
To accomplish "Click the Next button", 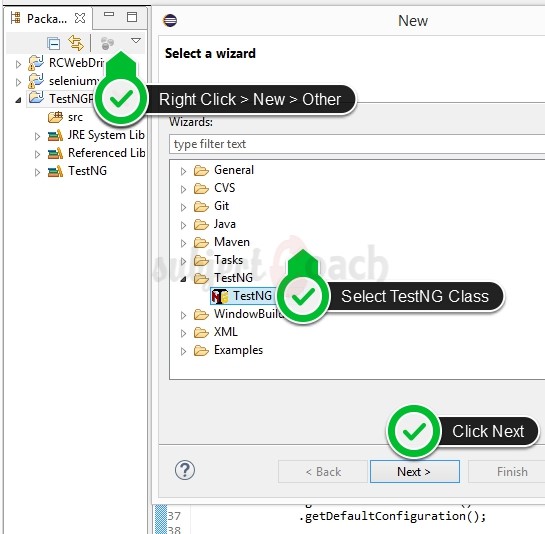I will [415, 472].
